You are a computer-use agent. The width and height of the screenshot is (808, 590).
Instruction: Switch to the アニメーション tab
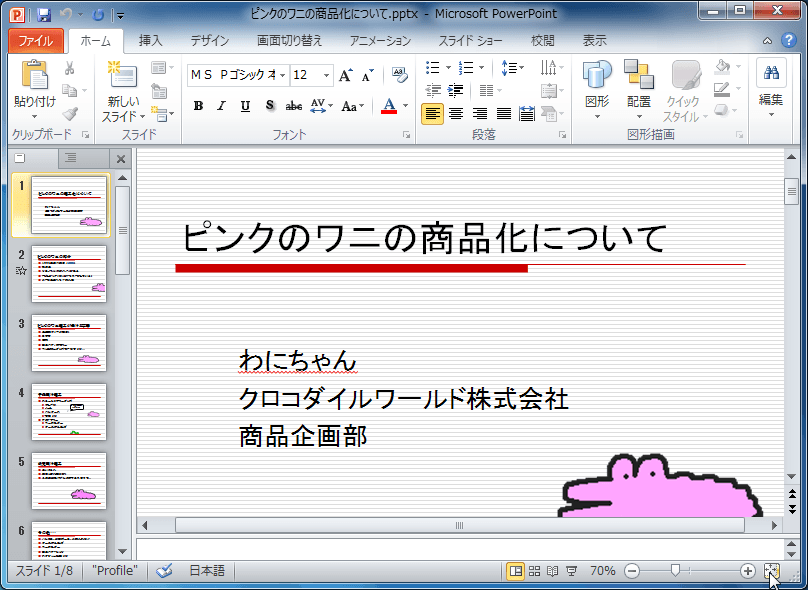click(x=380, y=41)
